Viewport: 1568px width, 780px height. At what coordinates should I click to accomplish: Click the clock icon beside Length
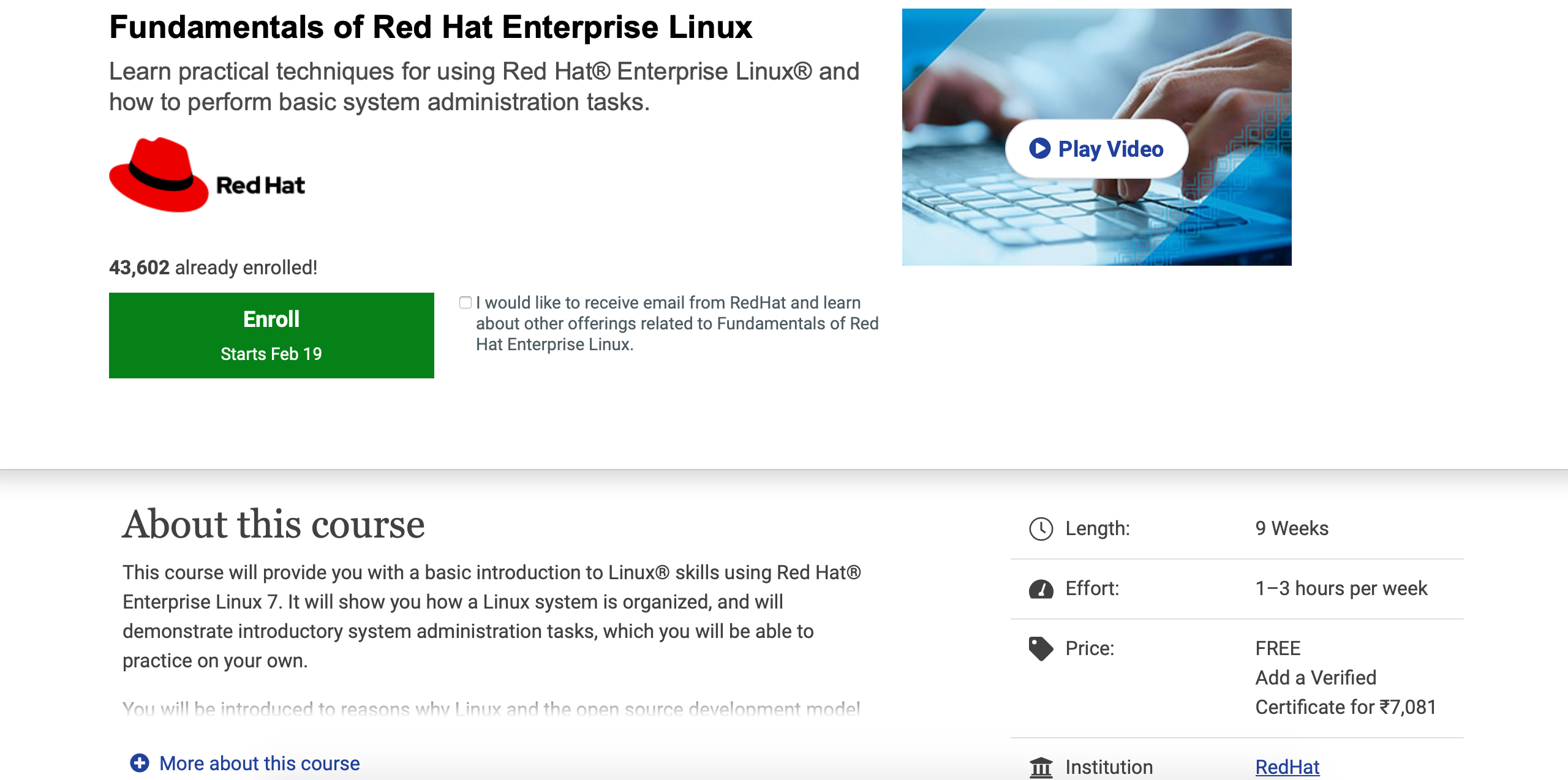(x=1041, y=529)
